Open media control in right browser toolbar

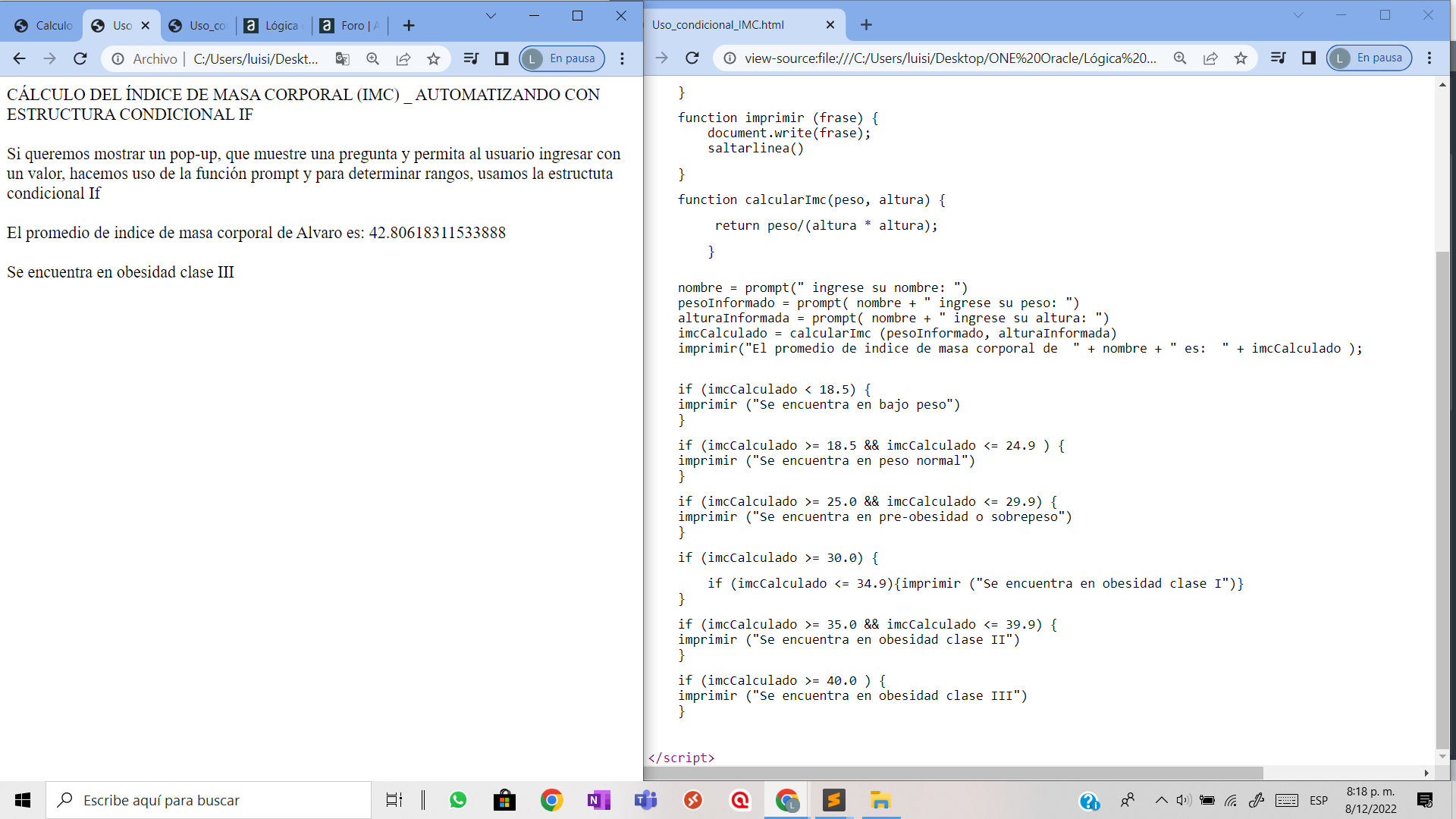tap(1278, 58)
